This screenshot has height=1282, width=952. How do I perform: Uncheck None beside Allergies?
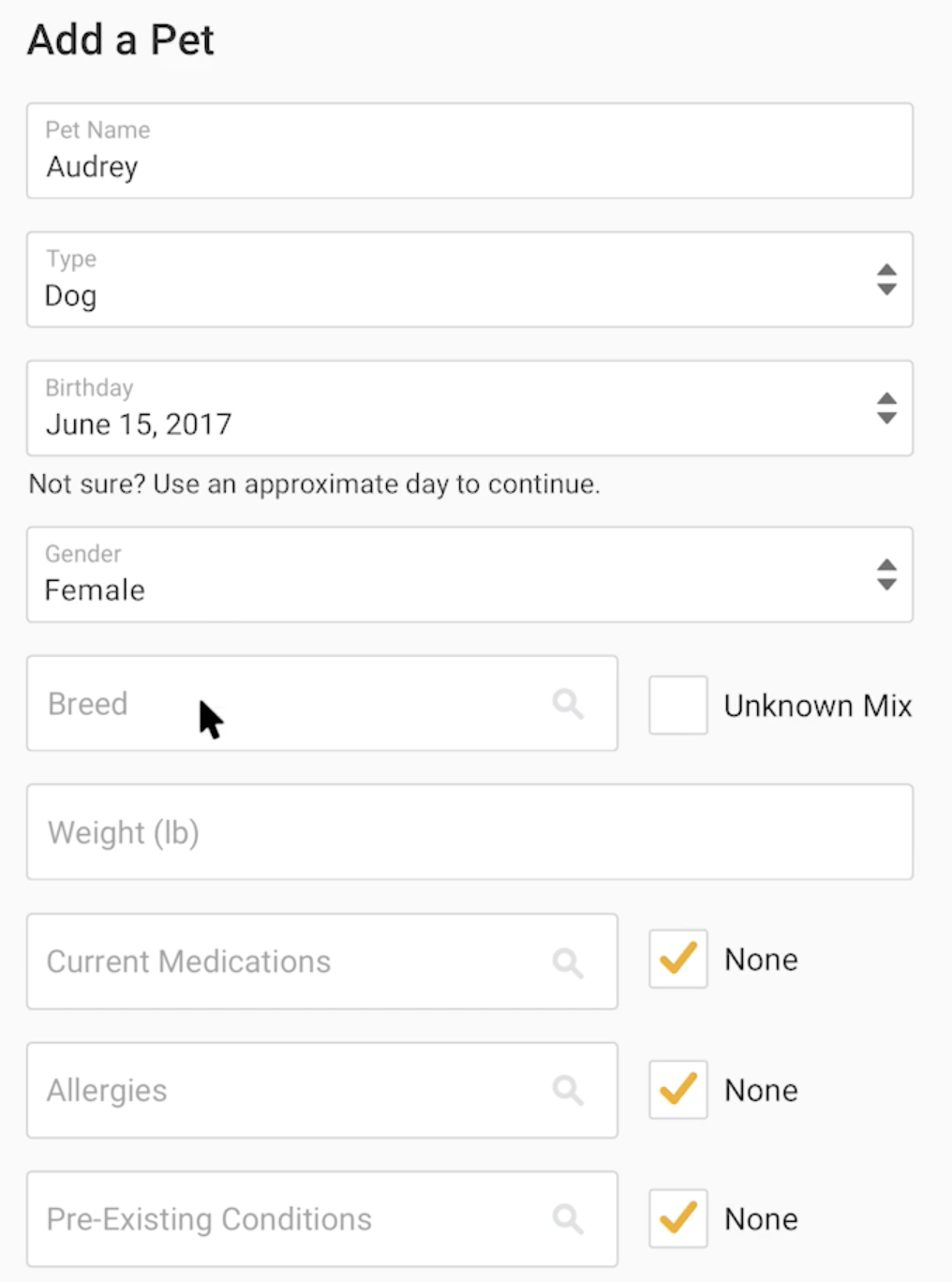pyautogui.click(x=677, y=1089)
